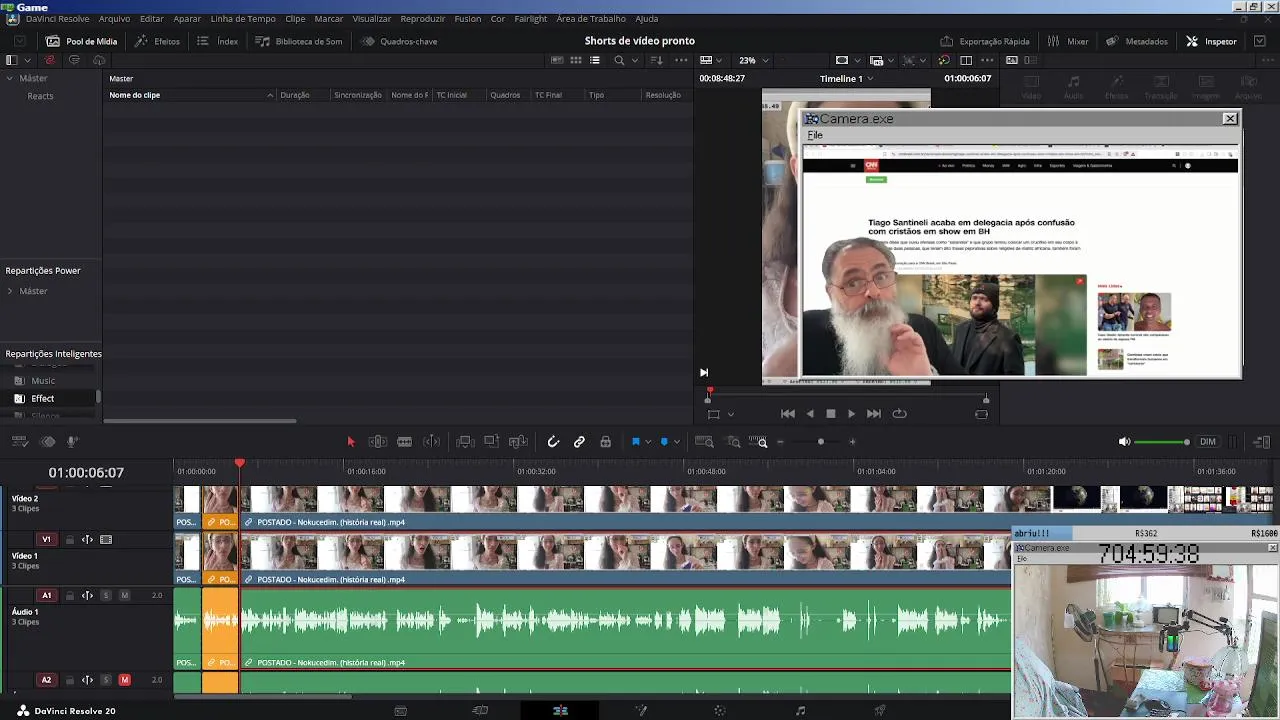This screenshot has height=720, width=1280.
Task: Select the Reacts bin
Action: [40, 96]
